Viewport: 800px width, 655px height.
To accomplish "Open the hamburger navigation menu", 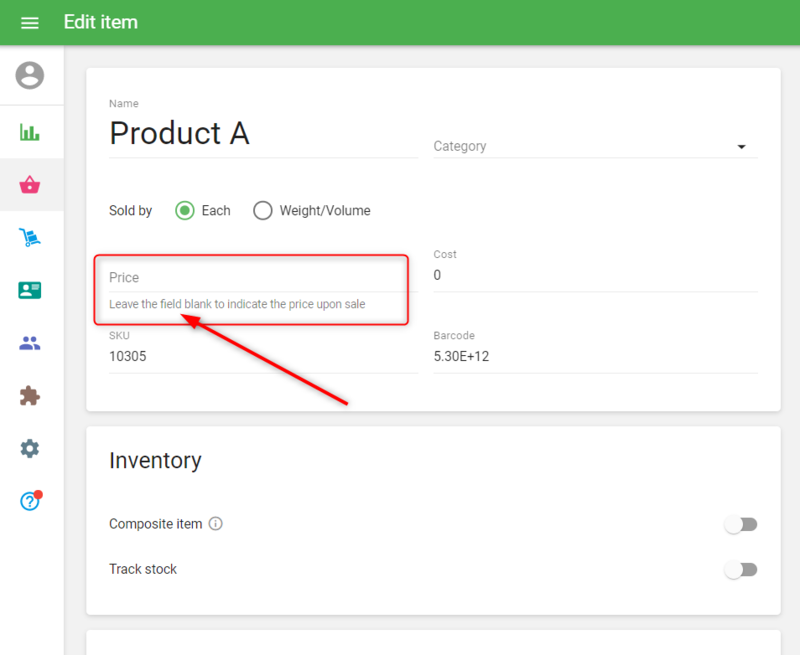I will click(30, 22).
